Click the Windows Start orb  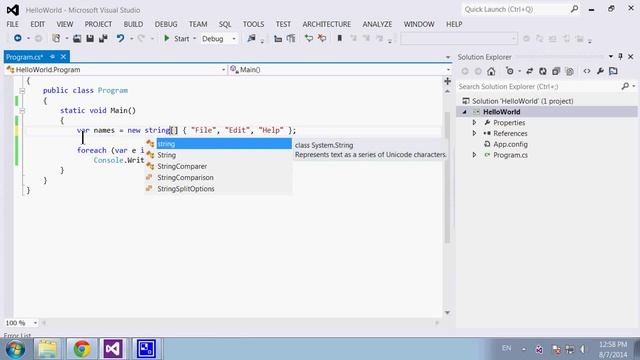point(15,349)
